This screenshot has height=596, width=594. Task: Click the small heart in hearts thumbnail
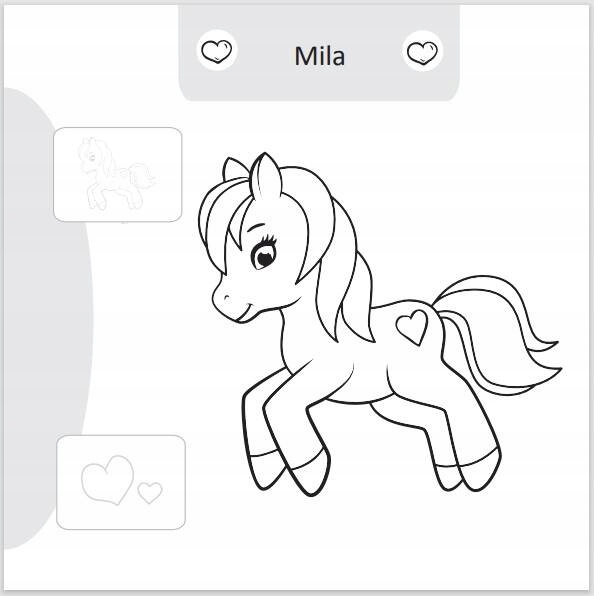pos(150,492)
